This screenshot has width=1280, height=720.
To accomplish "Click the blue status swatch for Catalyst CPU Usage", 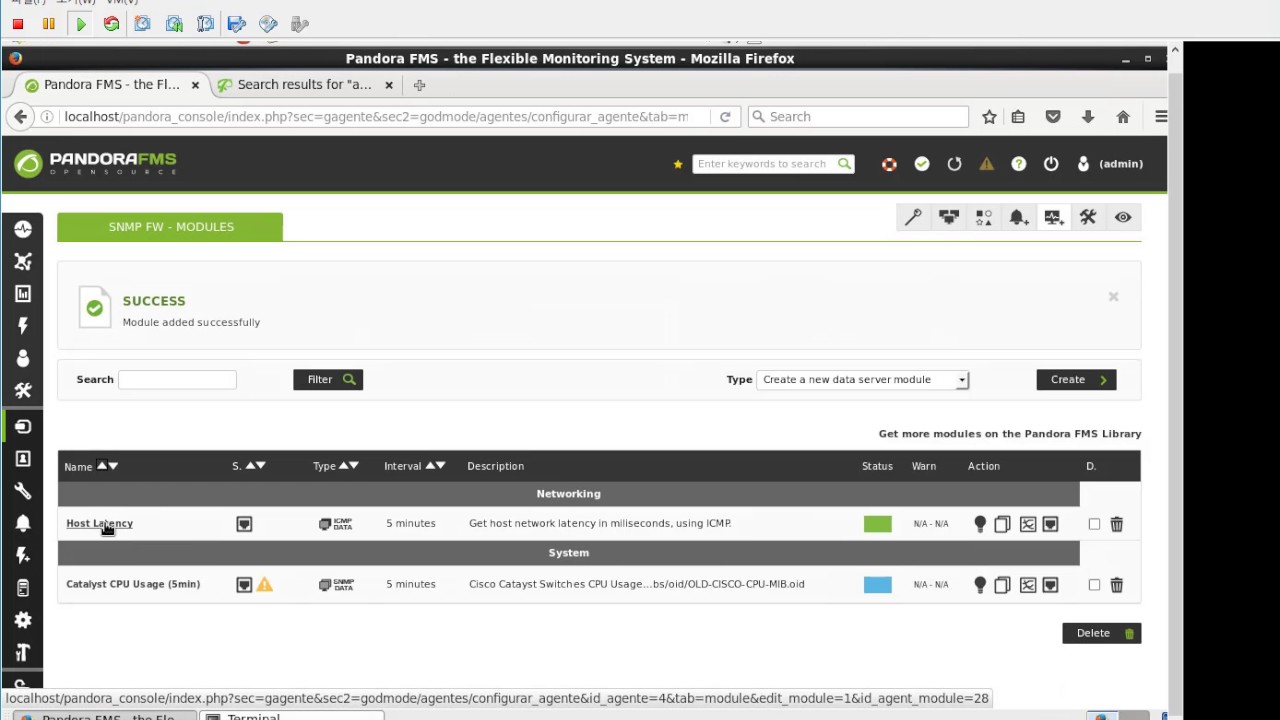I will [x=877, y=585].
